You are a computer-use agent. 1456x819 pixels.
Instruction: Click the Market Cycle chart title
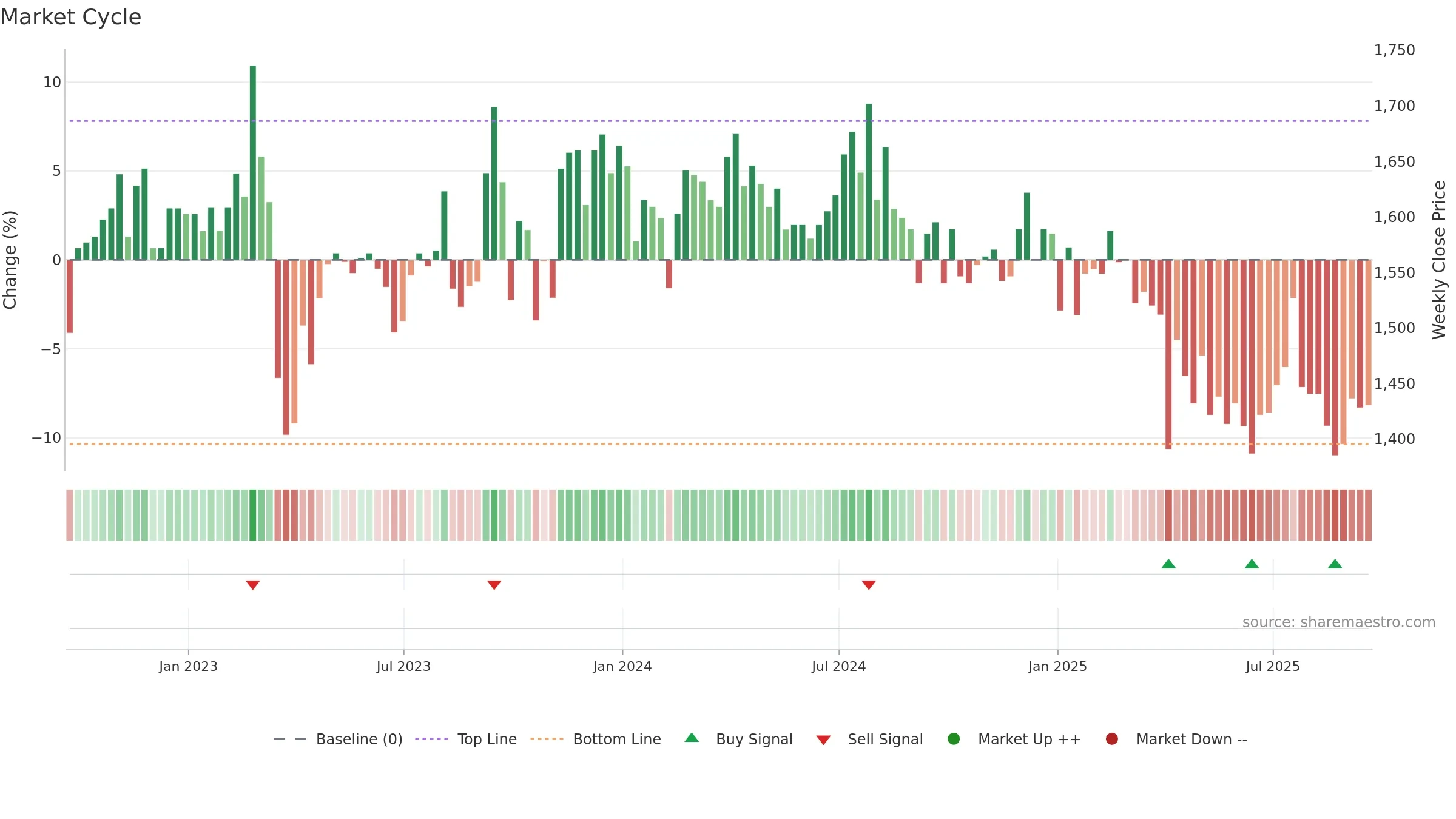tap(71, 17)
